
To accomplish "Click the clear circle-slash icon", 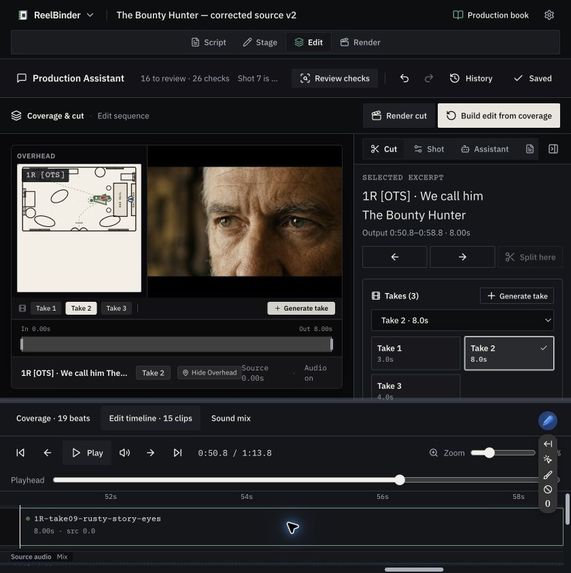I will 548,490.
